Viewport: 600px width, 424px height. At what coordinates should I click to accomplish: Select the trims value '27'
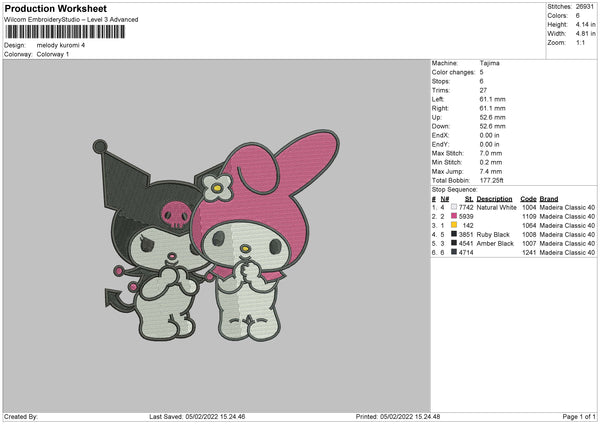[483, 90]
